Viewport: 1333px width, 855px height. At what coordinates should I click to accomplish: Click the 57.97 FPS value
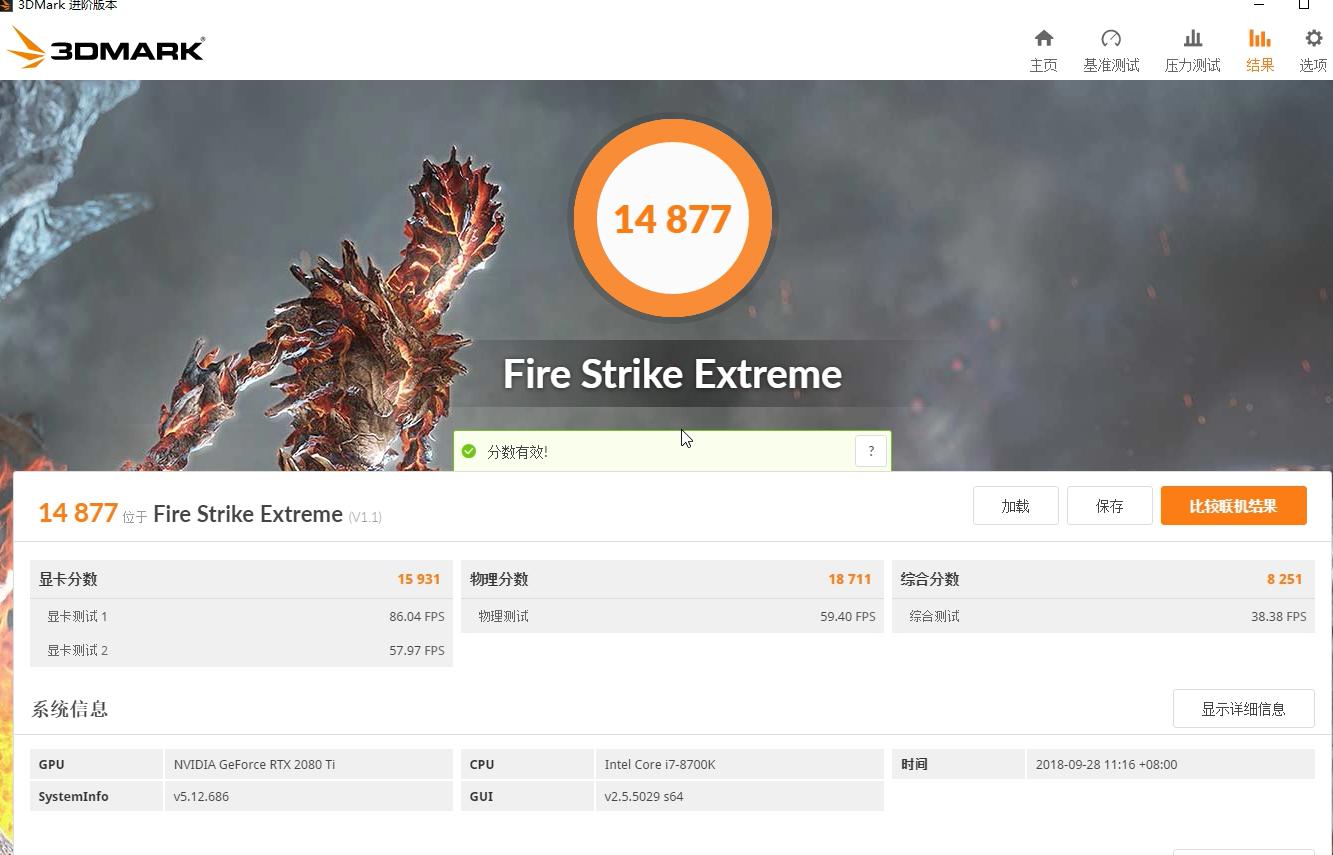coord(417,650)
